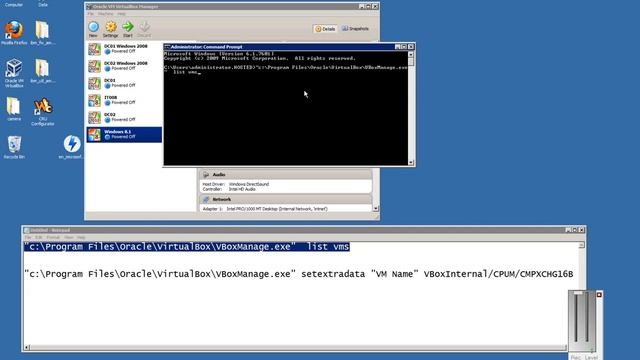Click the Audio section icon in VirtualBox details
640x360 pixels.
click(x=206, y=175)
